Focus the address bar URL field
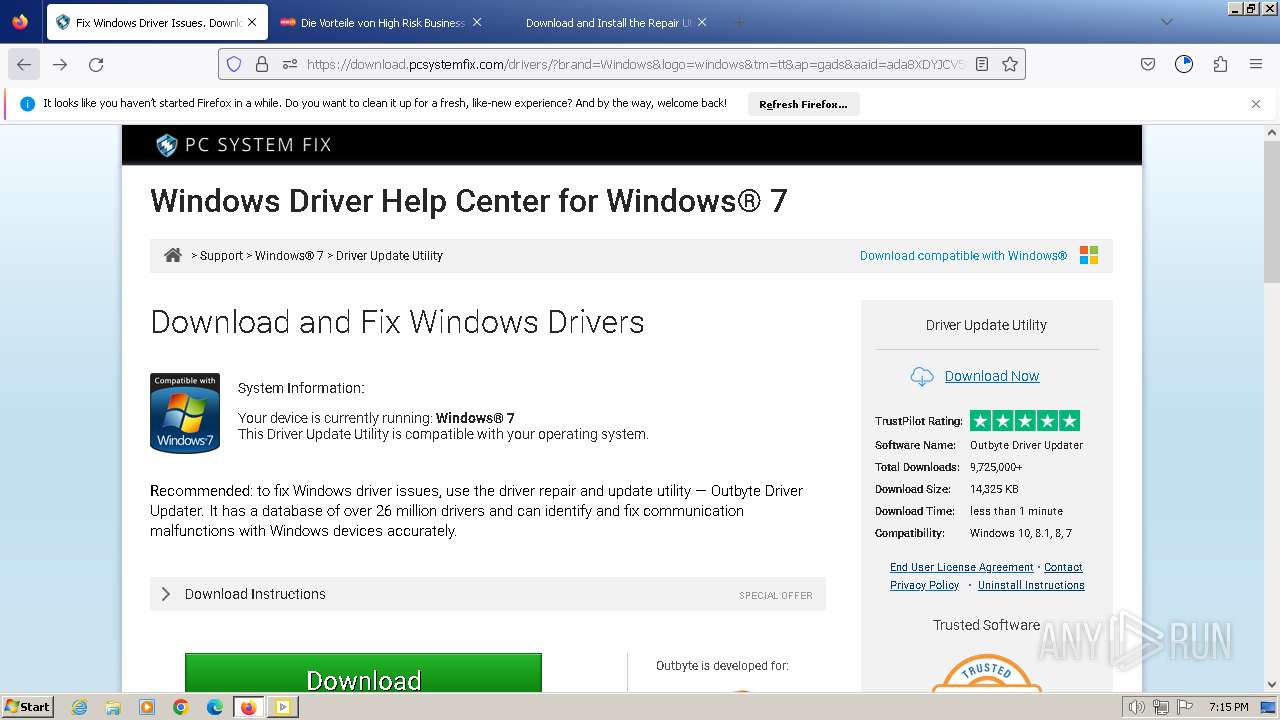The height and width of the screenshot is (720, 1280). pyautogui.click(x=635, y=64)
